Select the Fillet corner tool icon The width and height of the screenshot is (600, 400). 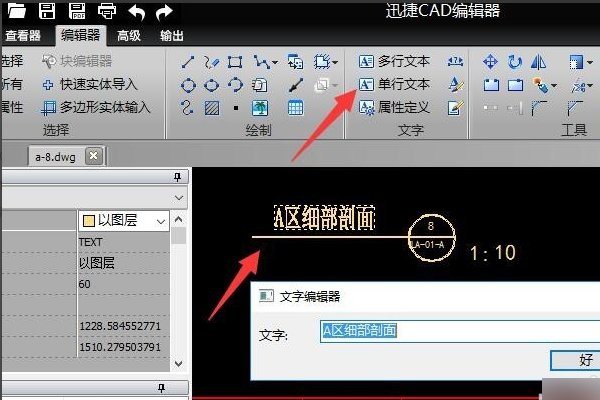click(x=539, y=108)
